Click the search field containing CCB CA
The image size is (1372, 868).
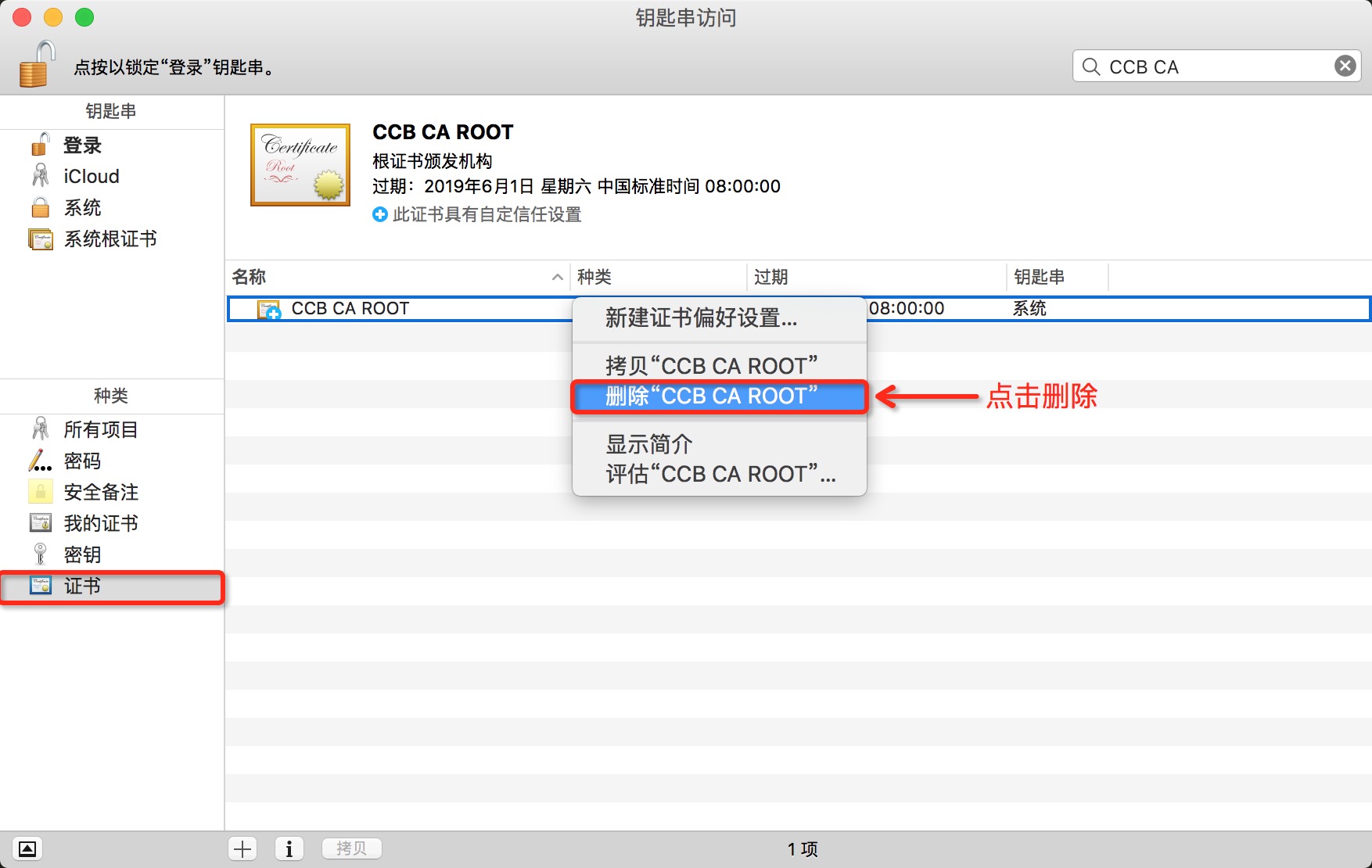(x=1216, y=66)
